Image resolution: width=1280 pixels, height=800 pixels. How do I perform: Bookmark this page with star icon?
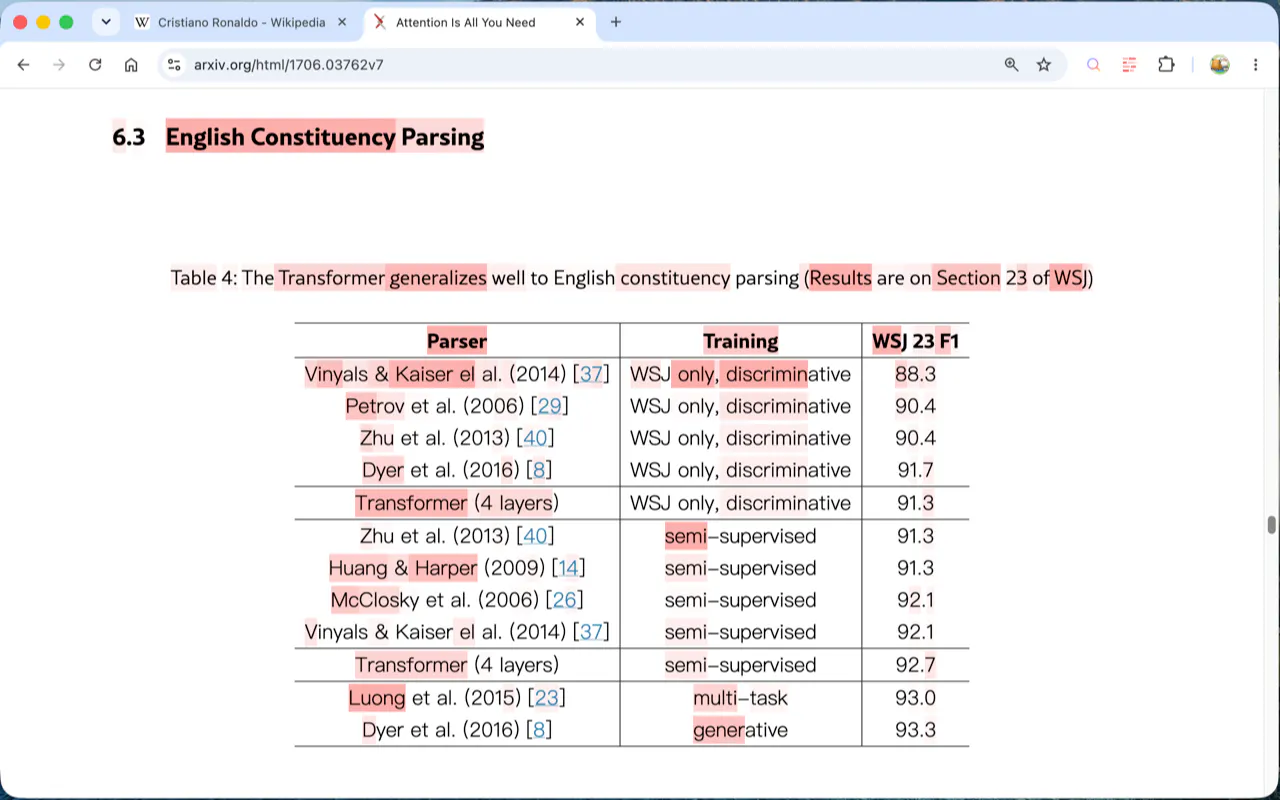pyautogui.click(x=1044, y=65)
